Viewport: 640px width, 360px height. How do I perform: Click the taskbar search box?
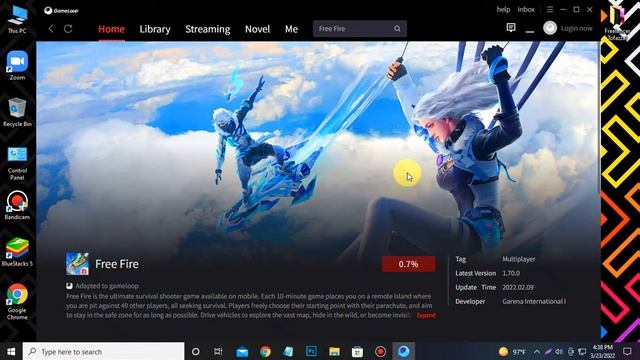(103, 351)
